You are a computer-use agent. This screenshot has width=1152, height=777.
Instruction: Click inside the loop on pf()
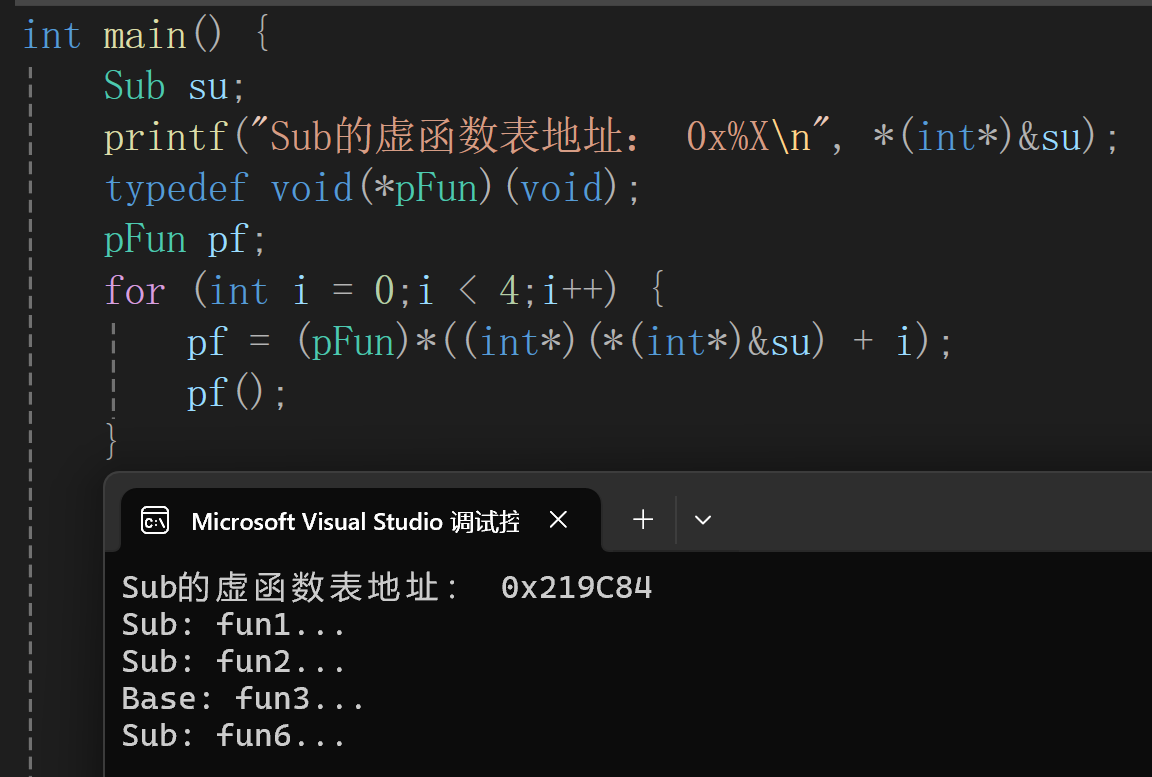click(220, 392)
